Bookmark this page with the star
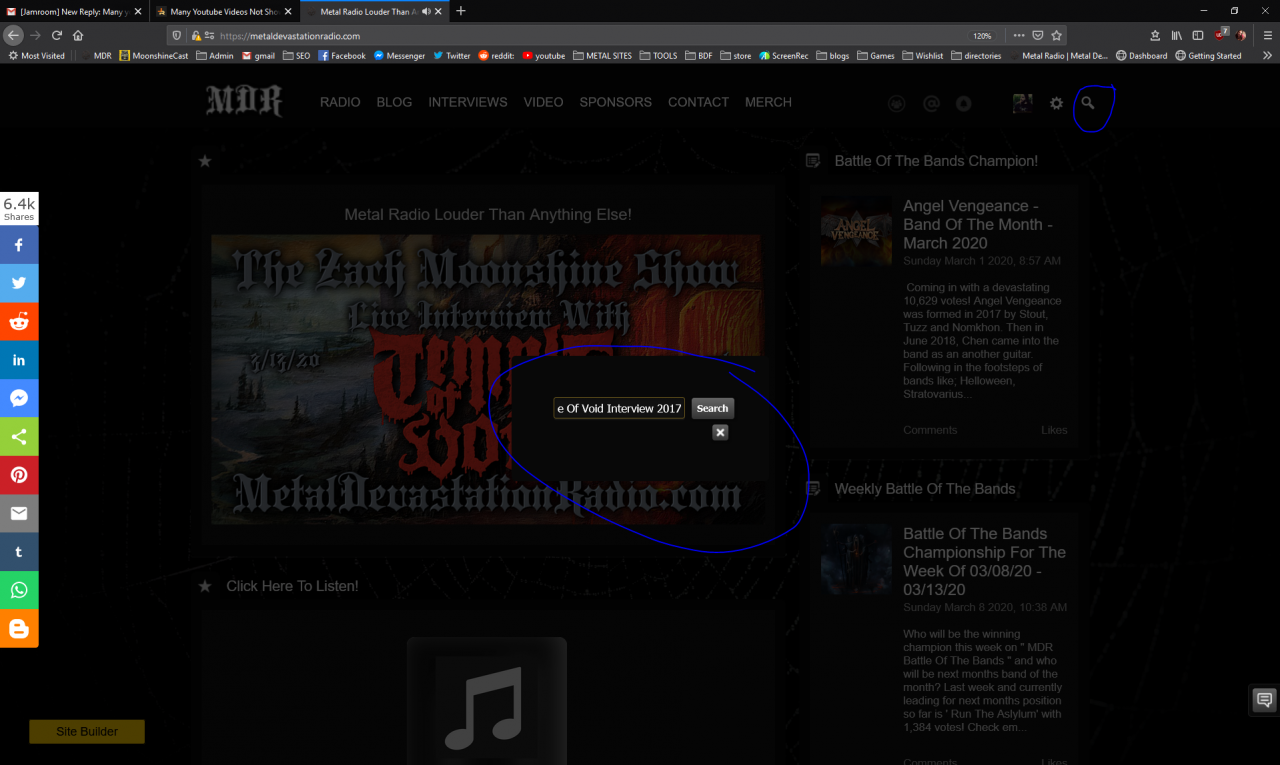The height and width of the screenshot is (765, 1280). click(x=1056, y=35)
